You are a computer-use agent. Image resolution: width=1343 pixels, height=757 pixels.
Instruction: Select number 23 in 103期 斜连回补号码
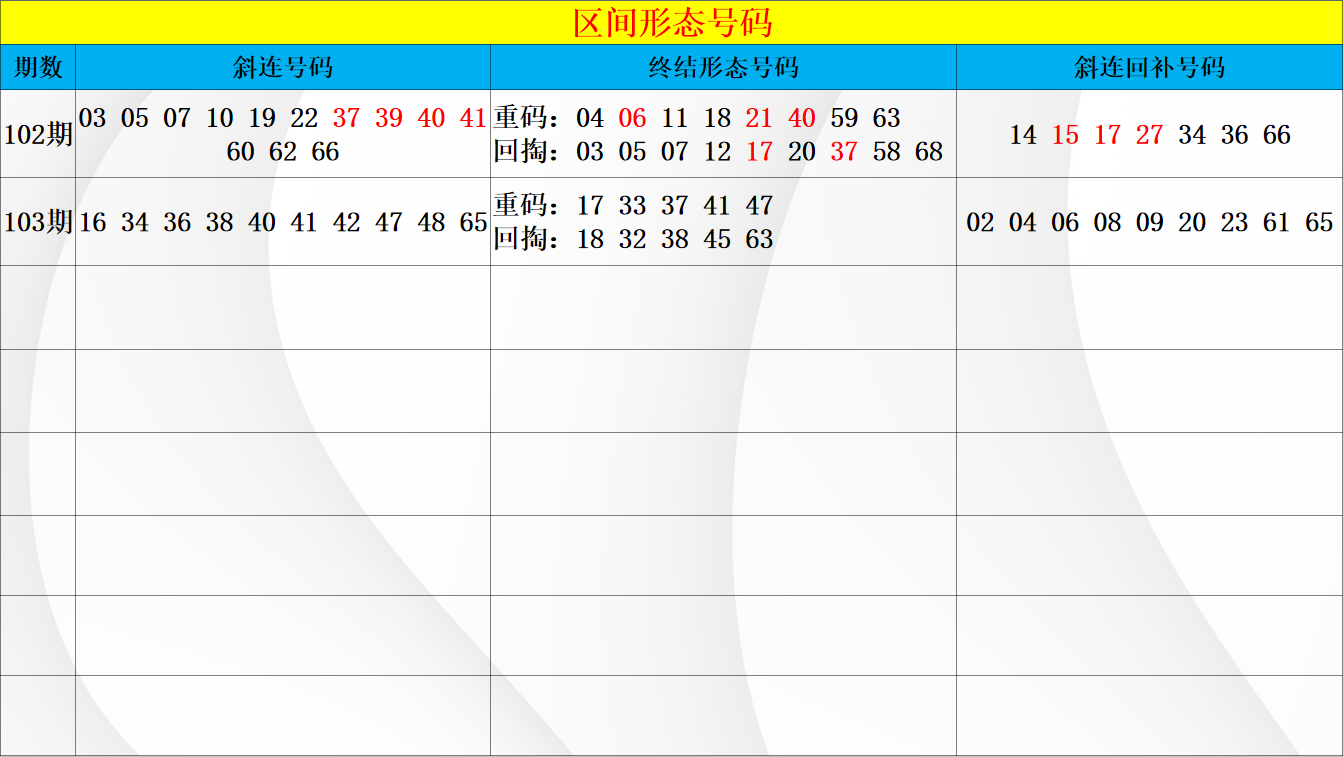coord(1234,222)
